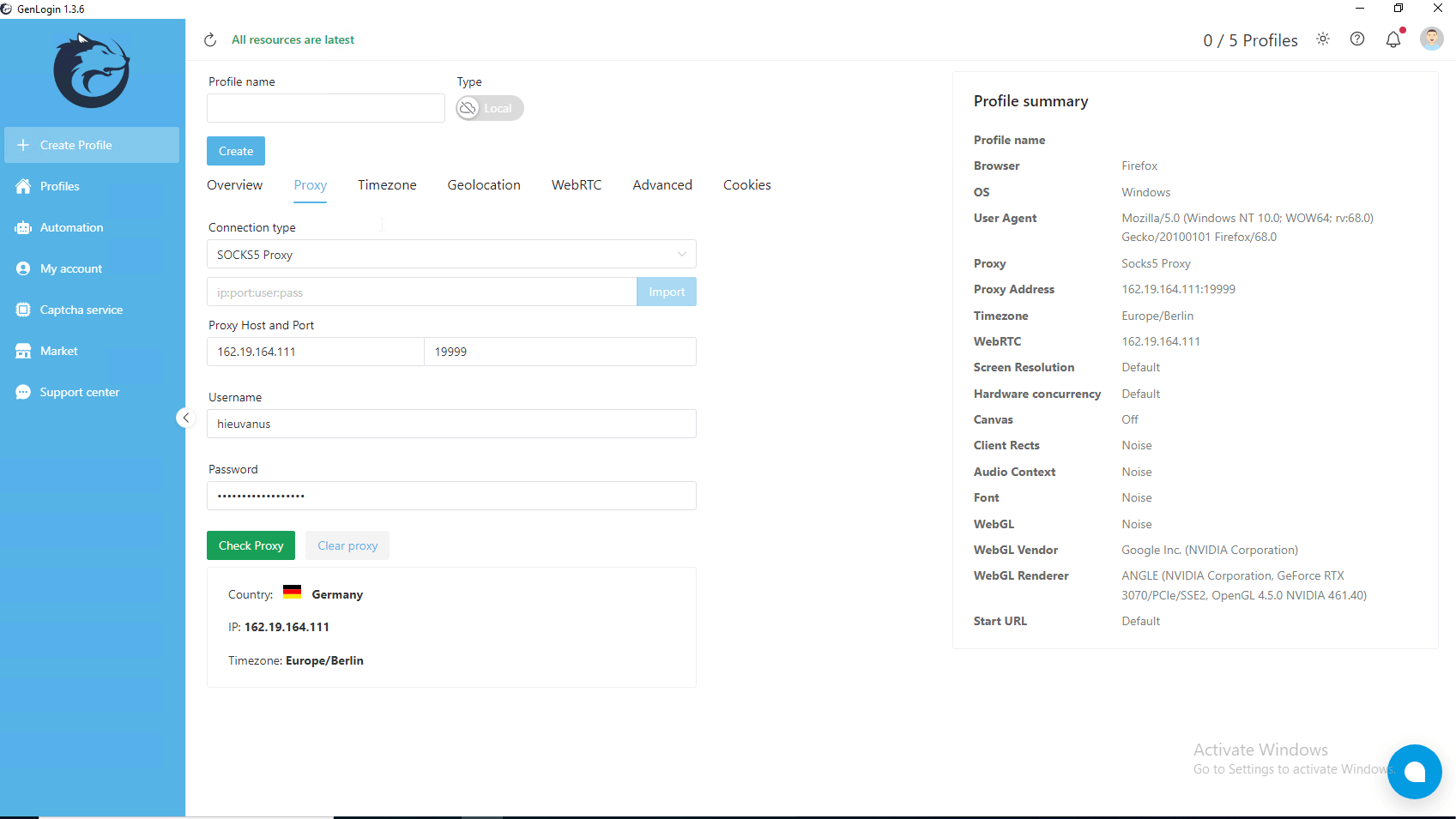The height and width of the screenshot is (819, 1456).
Task: Click the Germany country result text
Action: point(337,594)
